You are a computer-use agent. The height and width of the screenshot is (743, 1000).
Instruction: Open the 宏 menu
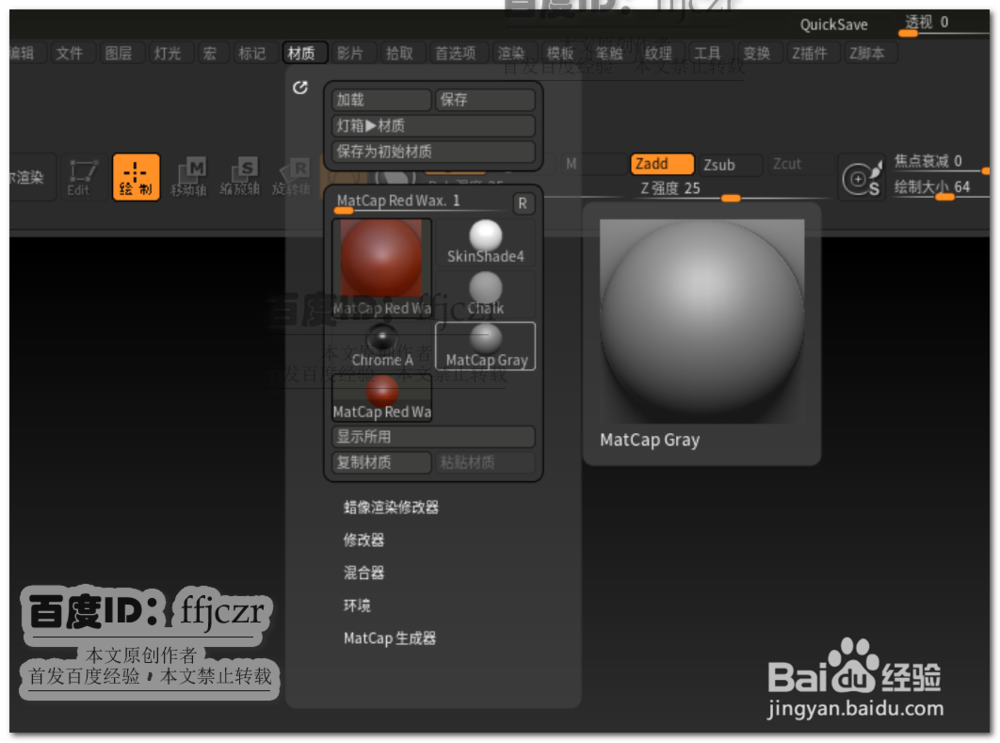coord(210,53)
